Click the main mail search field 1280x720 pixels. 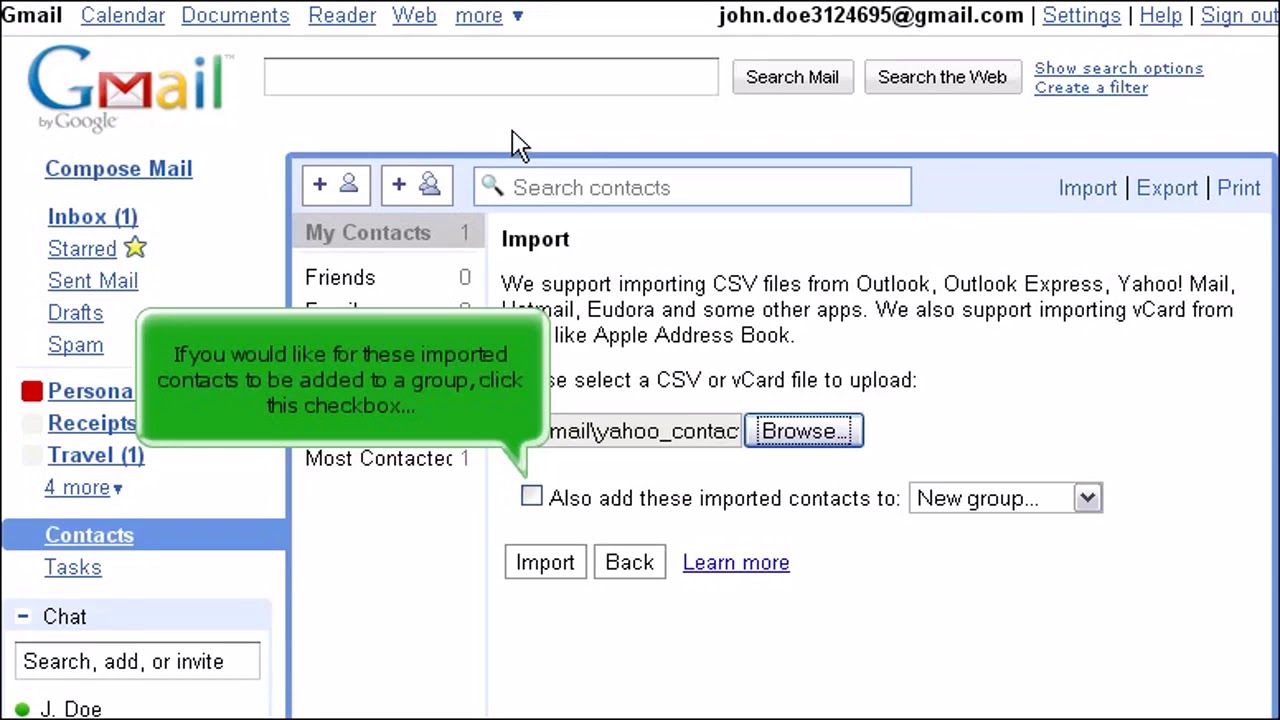pyautogui.click(x=491, y=77)
